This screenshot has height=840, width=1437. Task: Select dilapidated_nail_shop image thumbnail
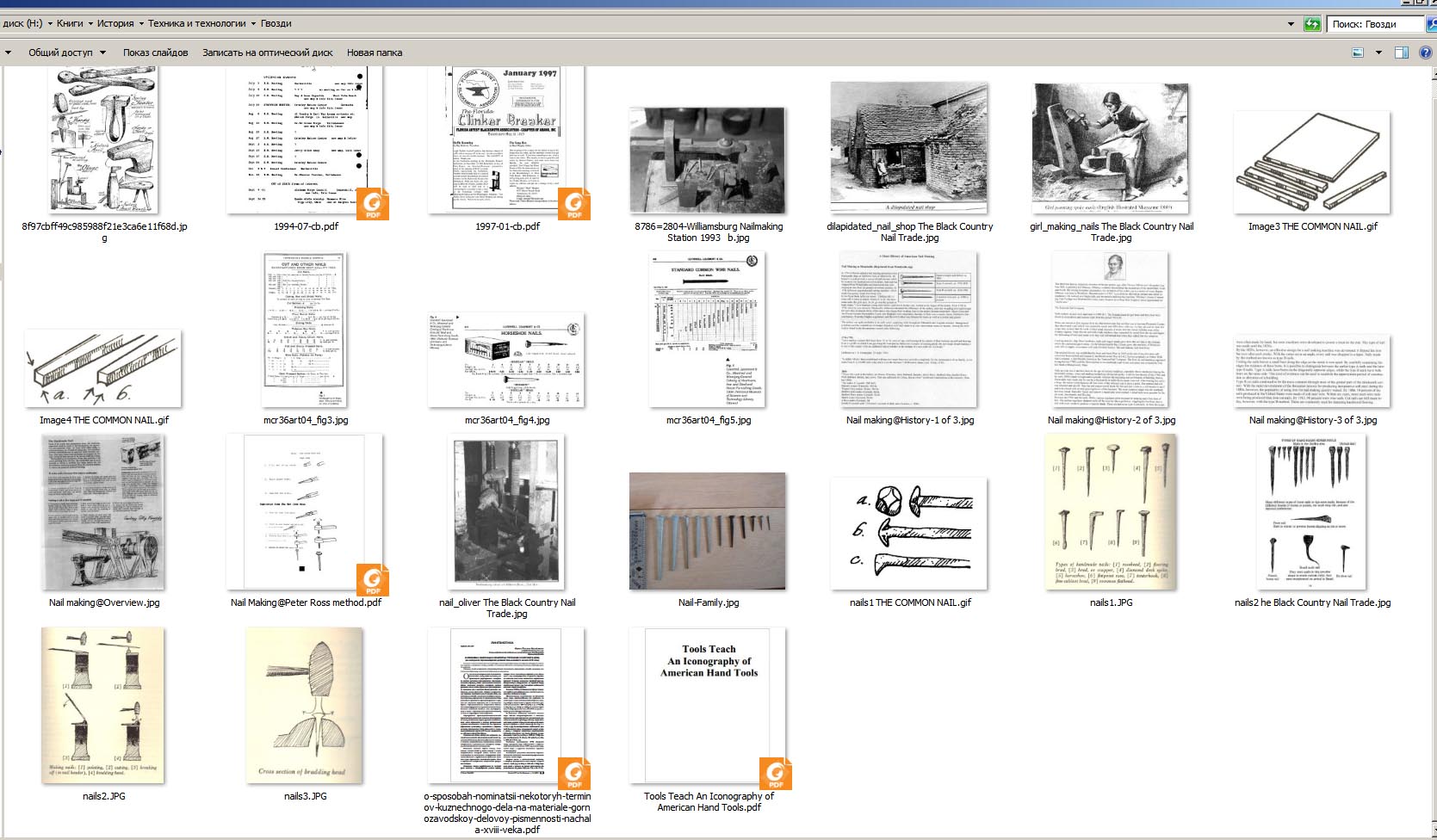909,148
